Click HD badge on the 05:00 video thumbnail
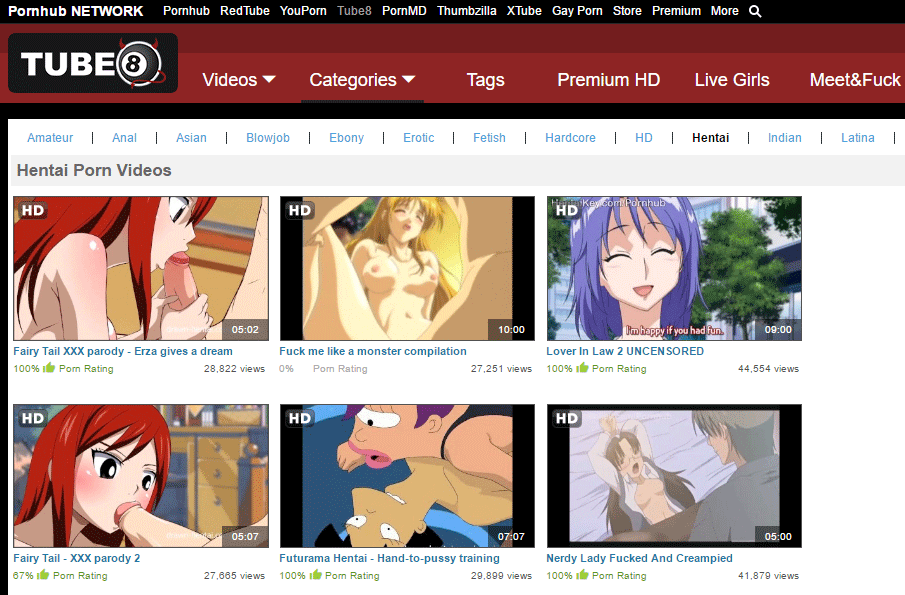 click(x=566, y=418)
